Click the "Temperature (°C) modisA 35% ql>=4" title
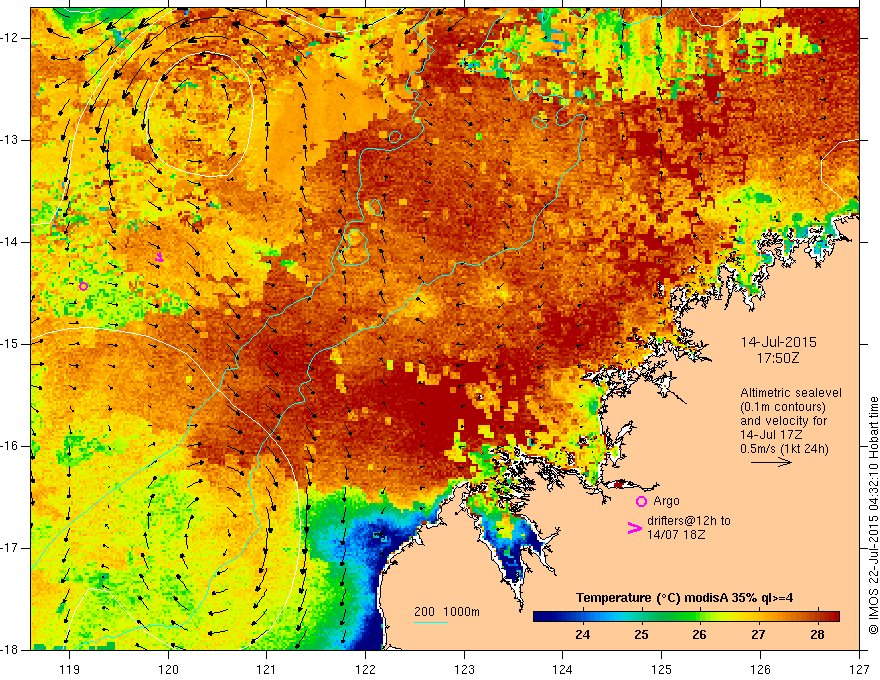The height and width of the screenshot is (680, 880). click(x=684, y=598)
